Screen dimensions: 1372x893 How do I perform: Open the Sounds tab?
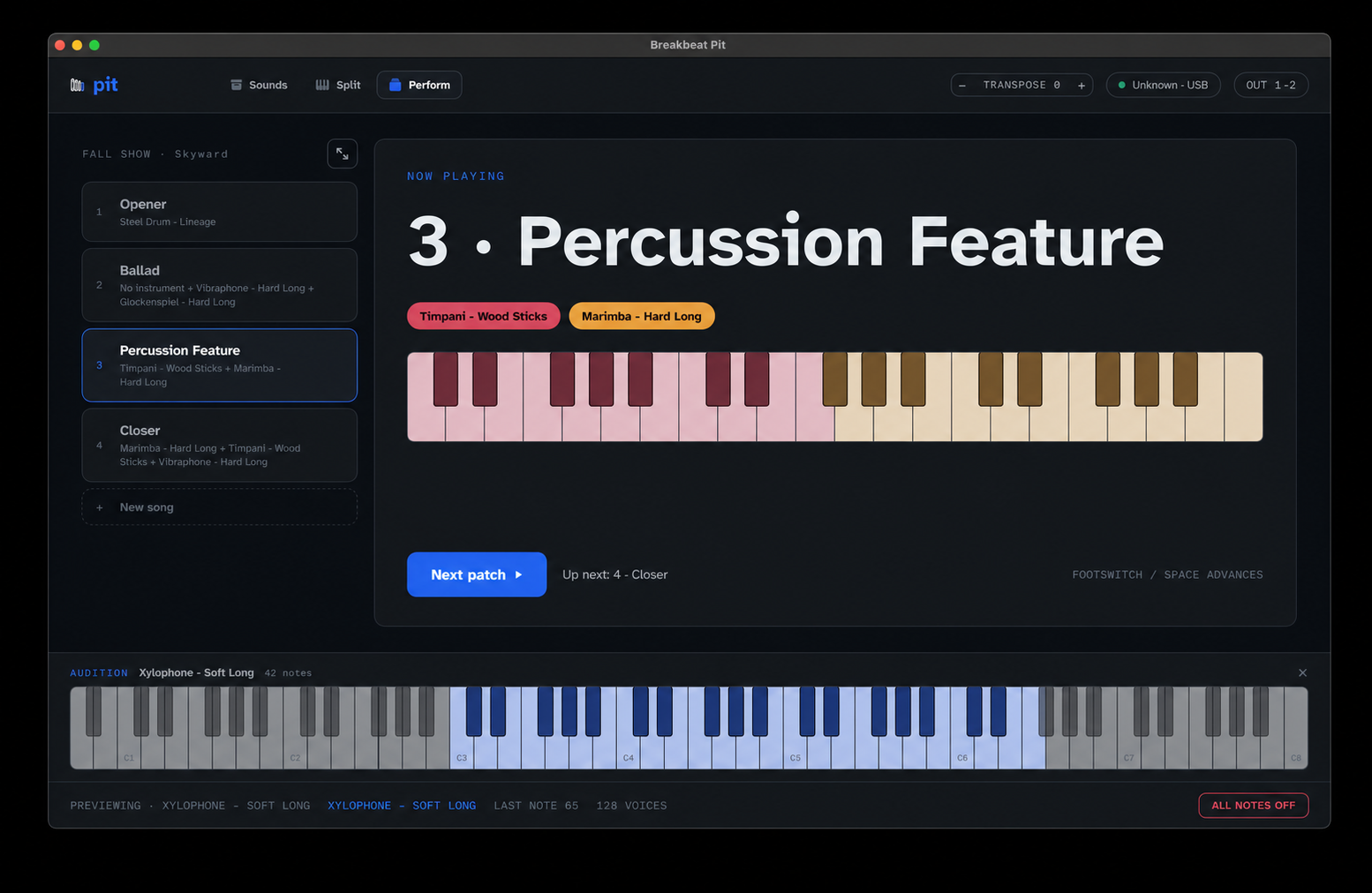pos(259,85)
